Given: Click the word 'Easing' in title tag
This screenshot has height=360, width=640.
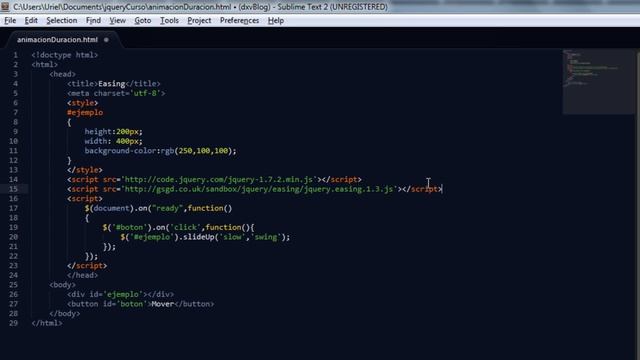Looking at the screenshot, I should [111, 84].
